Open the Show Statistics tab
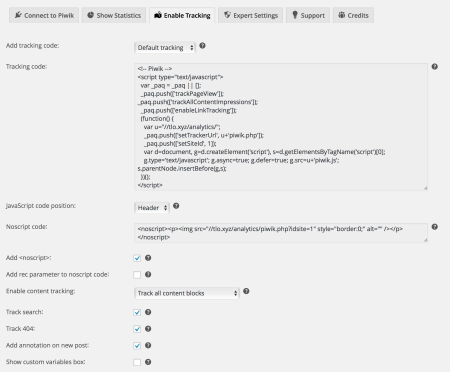 coord(114,15)
